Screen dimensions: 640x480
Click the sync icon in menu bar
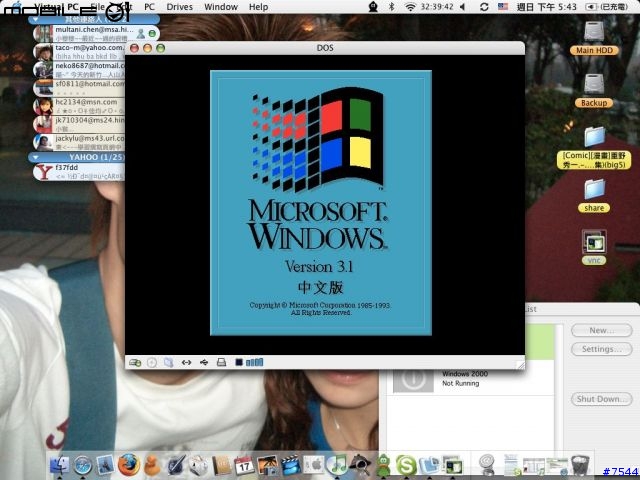tap(484, 7)
